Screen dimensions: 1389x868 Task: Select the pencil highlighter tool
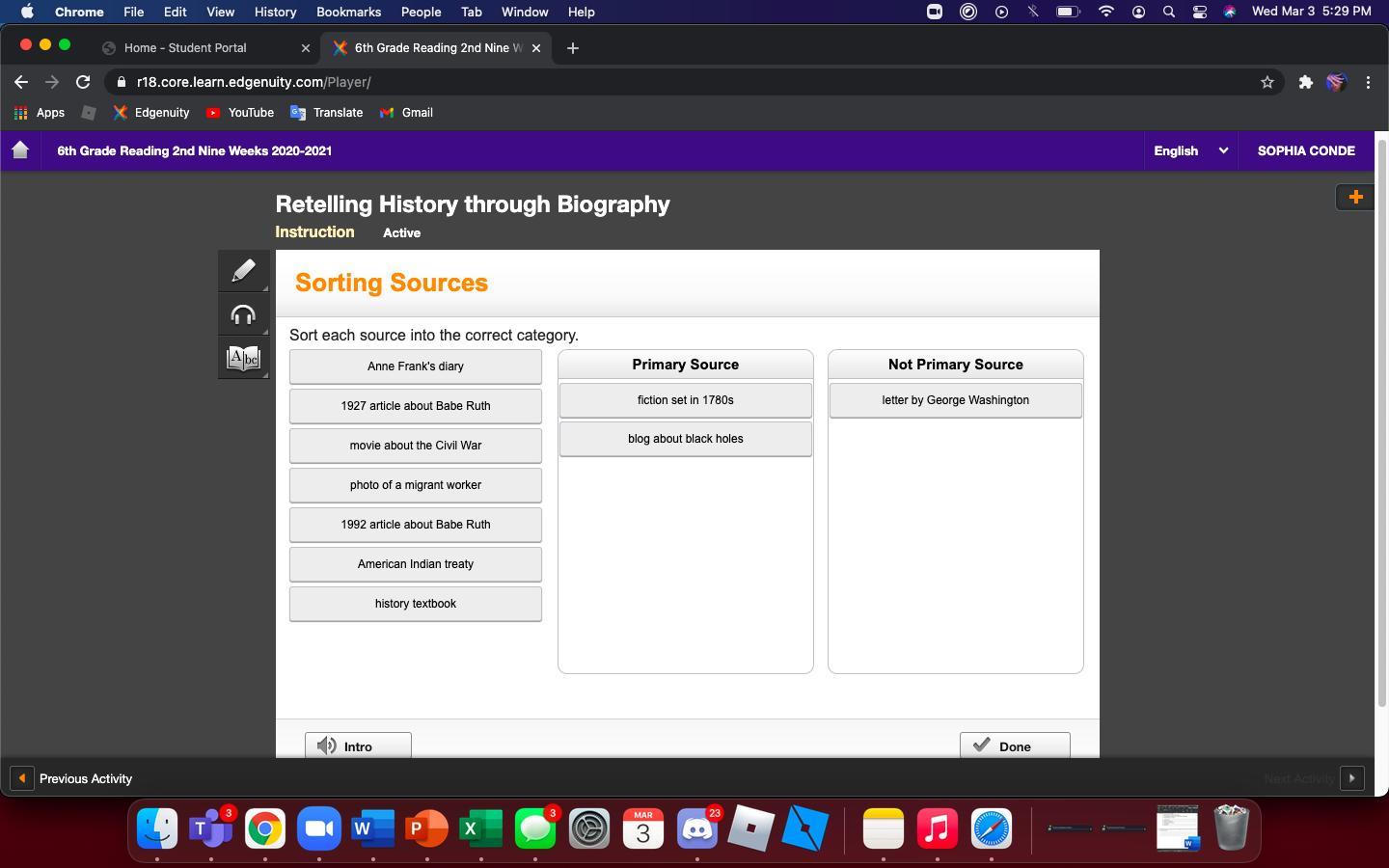point(243,271)
